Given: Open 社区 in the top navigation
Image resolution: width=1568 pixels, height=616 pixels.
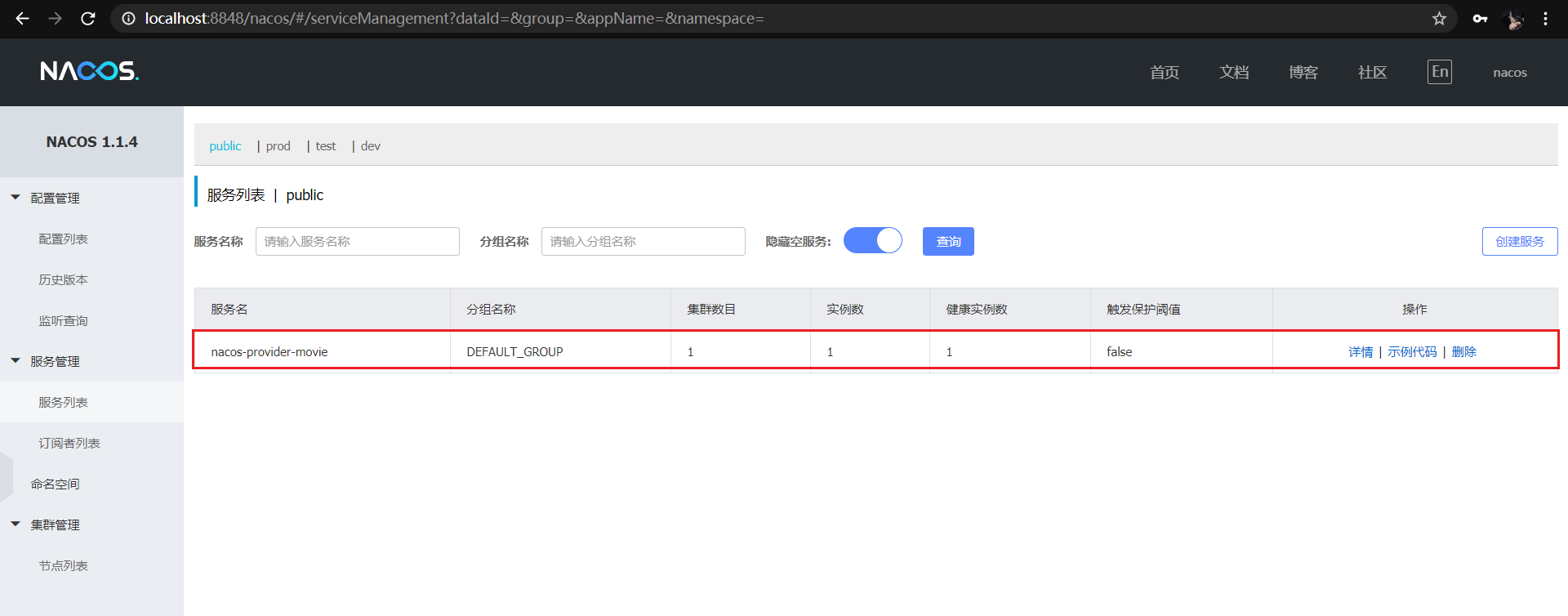Looking at the screenshot, I should pyautogui.click(x=1373, y=72).
